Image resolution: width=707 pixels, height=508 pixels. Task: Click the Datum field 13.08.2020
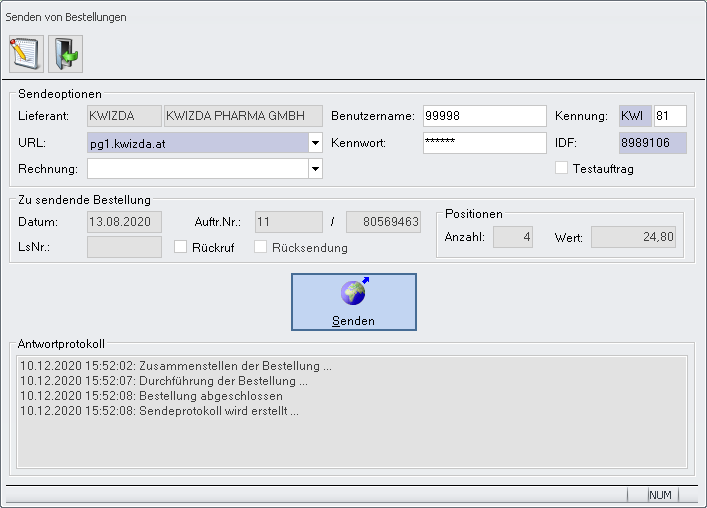[124, 221]
